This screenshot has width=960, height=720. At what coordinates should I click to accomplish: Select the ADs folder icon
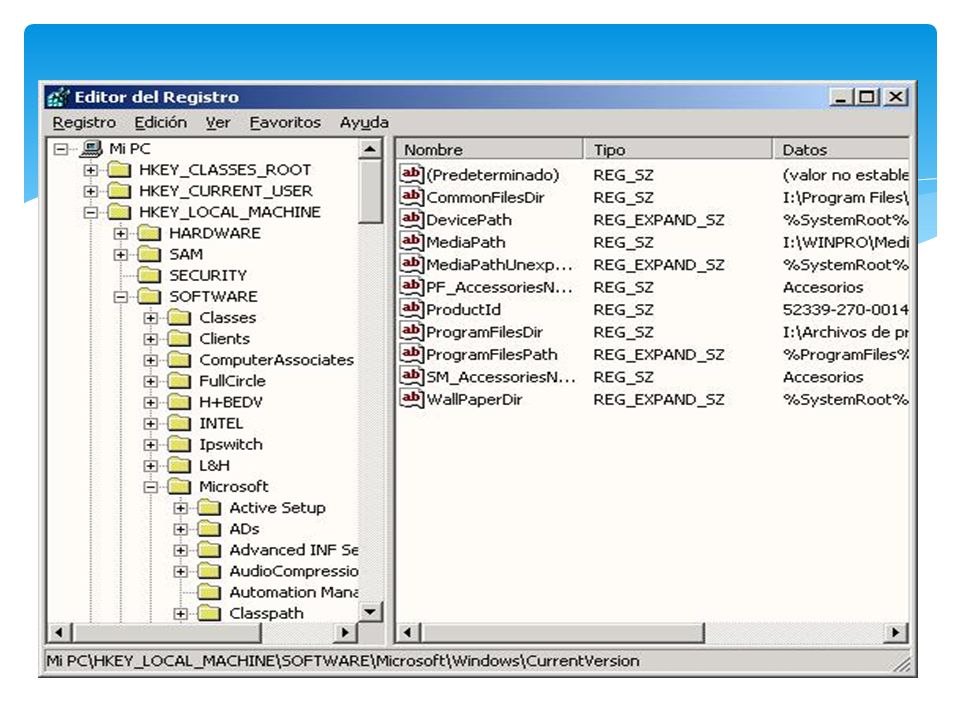click(x=209, y=529)
